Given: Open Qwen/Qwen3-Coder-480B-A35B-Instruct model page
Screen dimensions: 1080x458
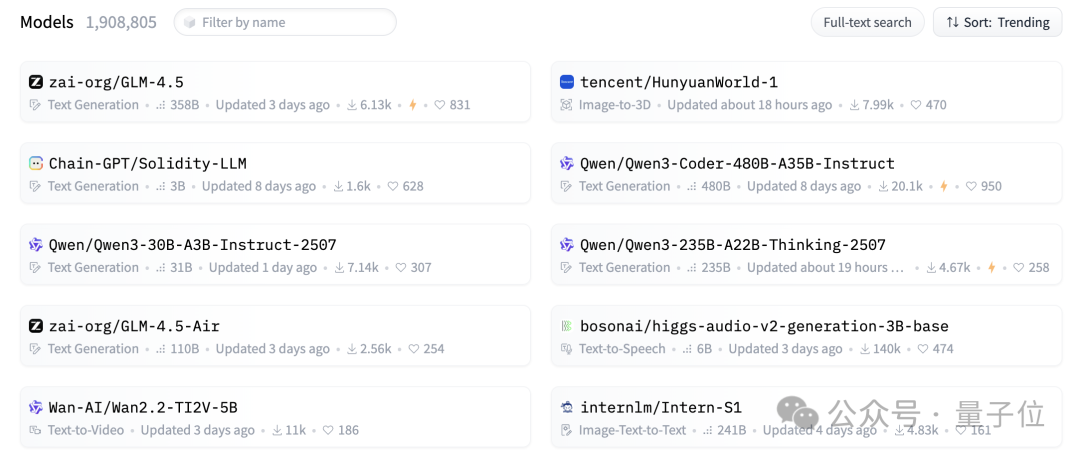Looking at the screenshot, I should click(x=737, y=164).
